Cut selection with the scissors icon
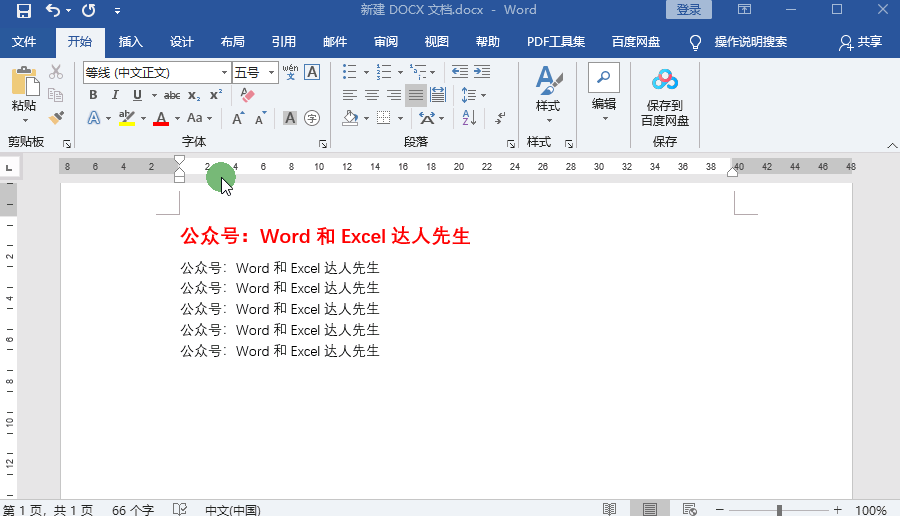Image resolution: width=900 pixels, height=516 pixels. pos(56,72)
